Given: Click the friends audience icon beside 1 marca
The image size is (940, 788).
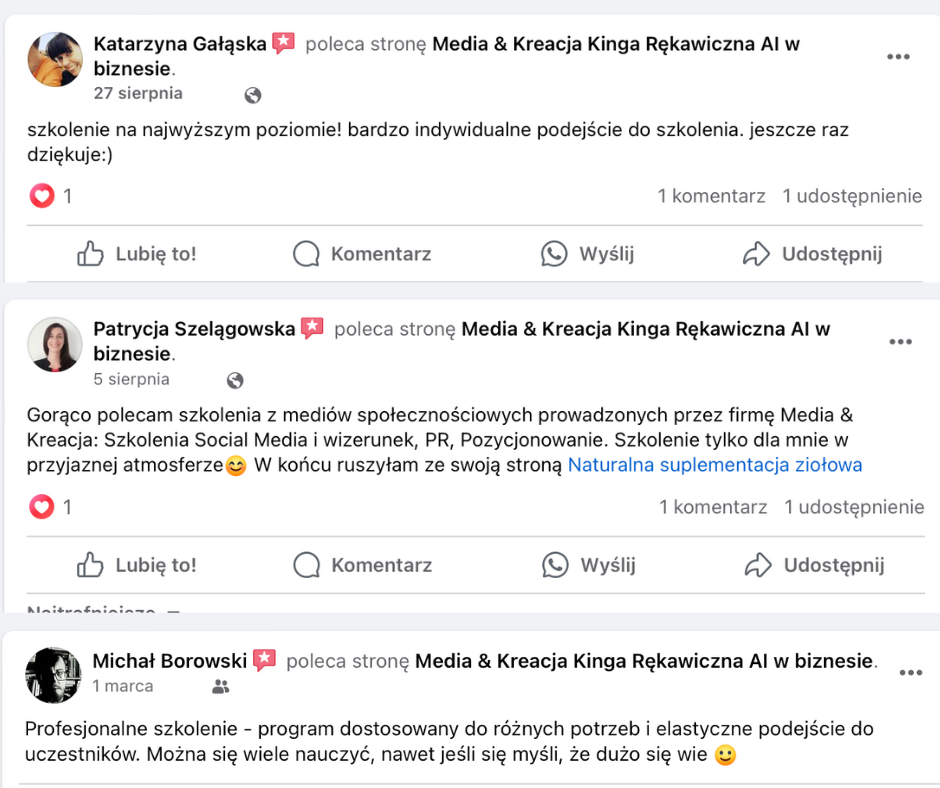Looking at the screenshot, I should pos(221,687).
